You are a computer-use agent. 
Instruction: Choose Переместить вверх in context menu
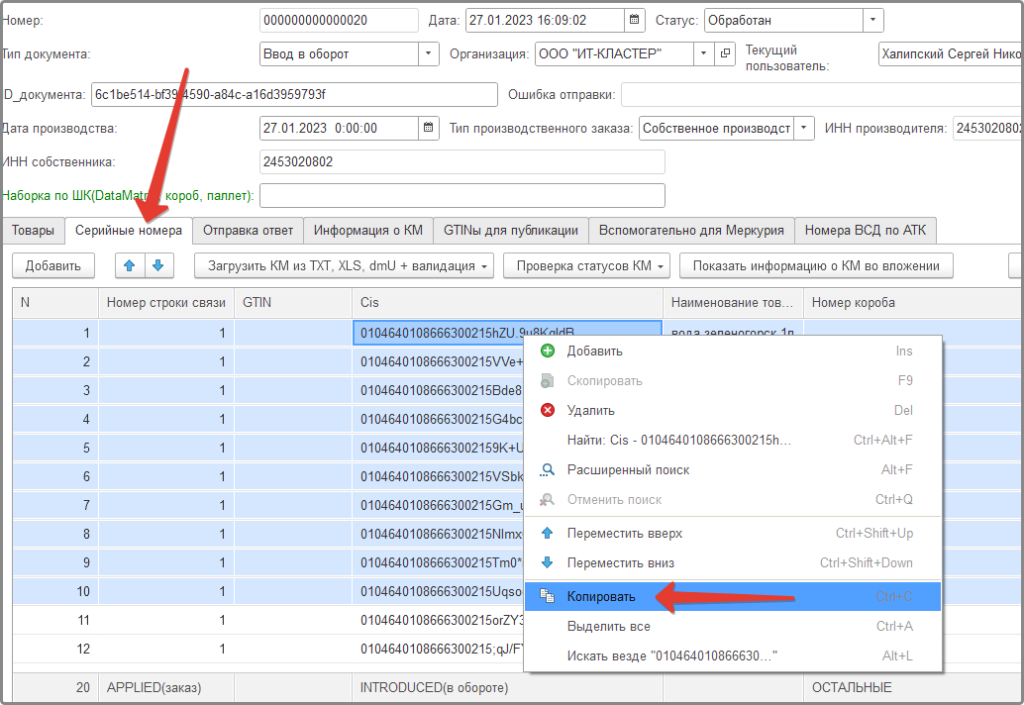[x=733, y=533]
